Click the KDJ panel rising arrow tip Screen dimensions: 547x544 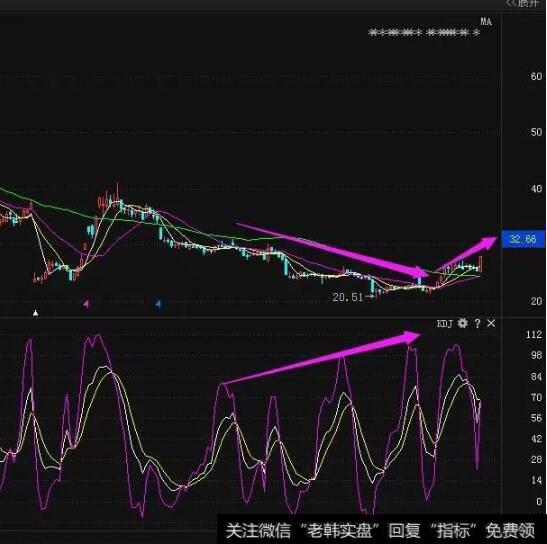pyautogui.click(x=412, y=336)
